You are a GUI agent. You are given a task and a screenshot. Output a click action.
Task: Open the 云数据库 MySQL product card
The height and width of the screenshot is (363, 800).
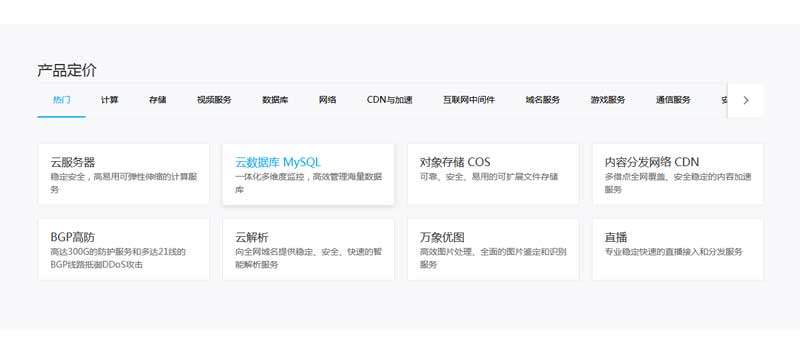pos(309,174)
